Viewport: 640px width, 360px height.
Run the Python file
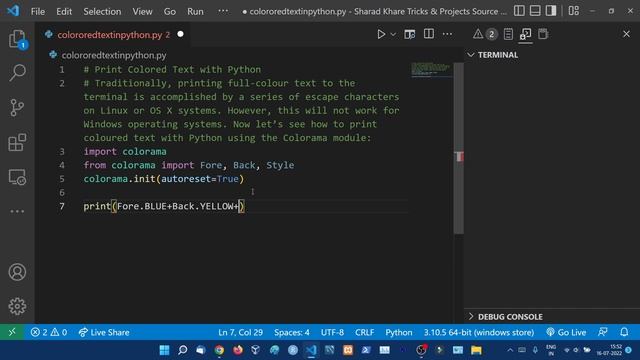pos(381,34)
